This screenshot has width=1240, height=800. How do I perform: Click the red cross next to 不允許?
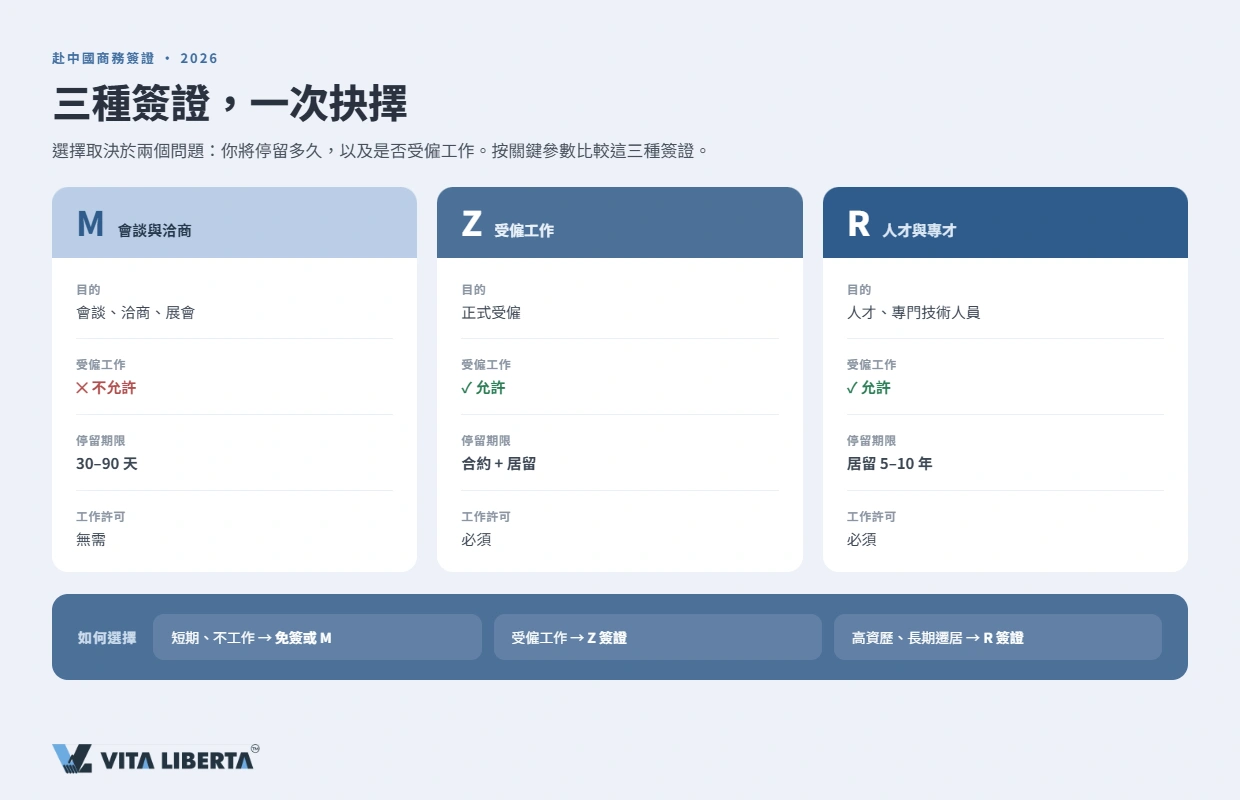click(x=82, y=388)
